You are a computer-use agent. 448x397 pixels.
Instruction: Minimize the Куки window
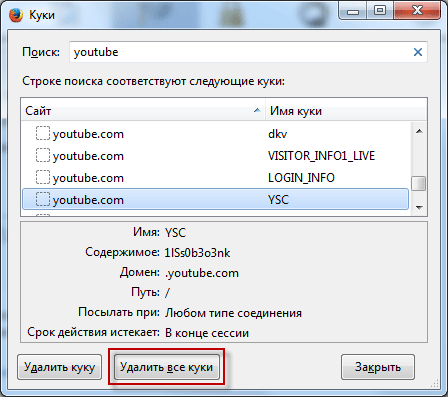[353, 11]
